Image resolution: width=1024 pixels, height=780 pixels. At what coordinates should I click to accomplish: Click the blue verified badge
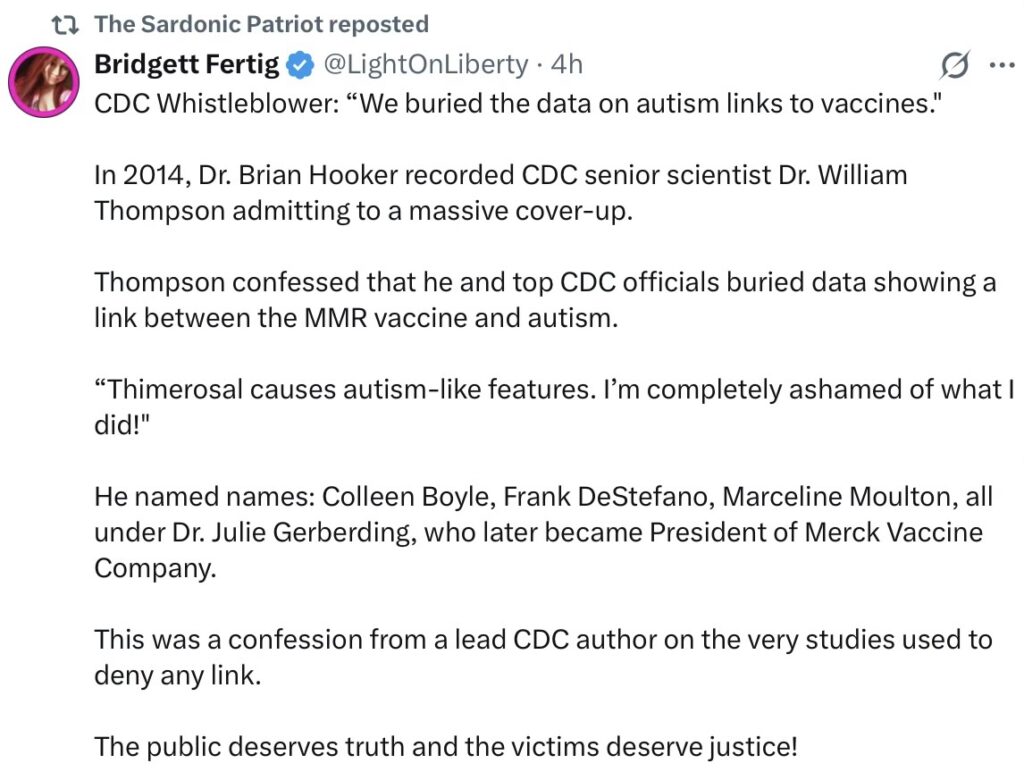click(297, 65)
